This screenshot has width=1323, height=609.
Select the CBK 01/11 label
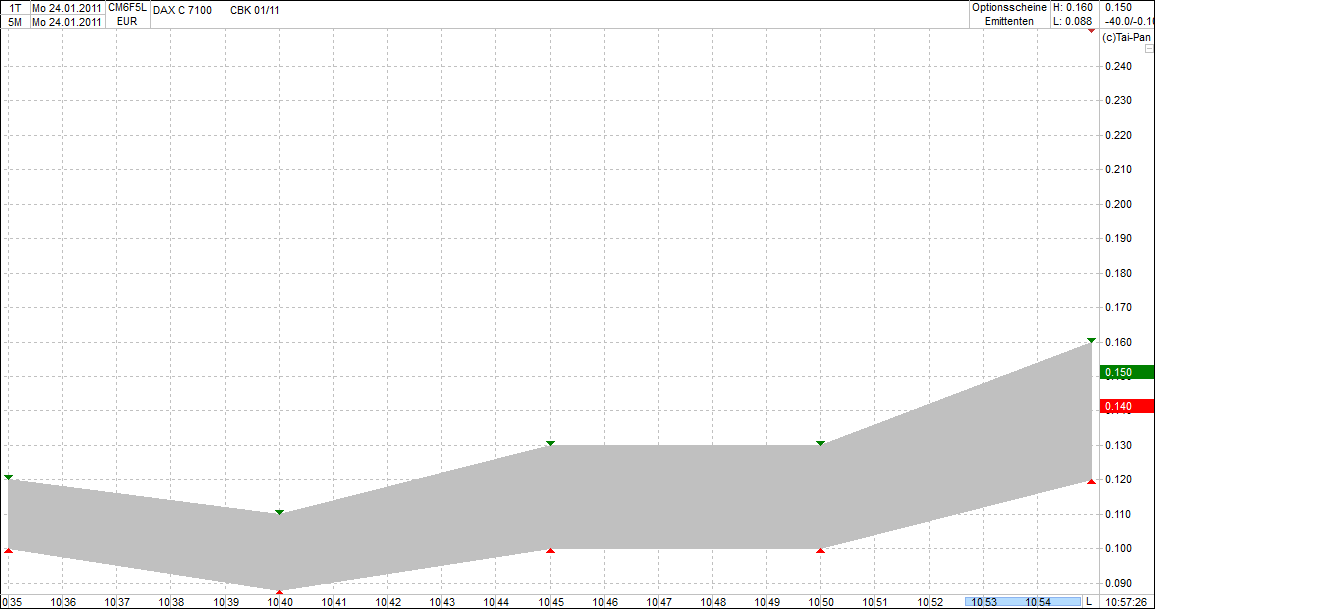point(253,10)
